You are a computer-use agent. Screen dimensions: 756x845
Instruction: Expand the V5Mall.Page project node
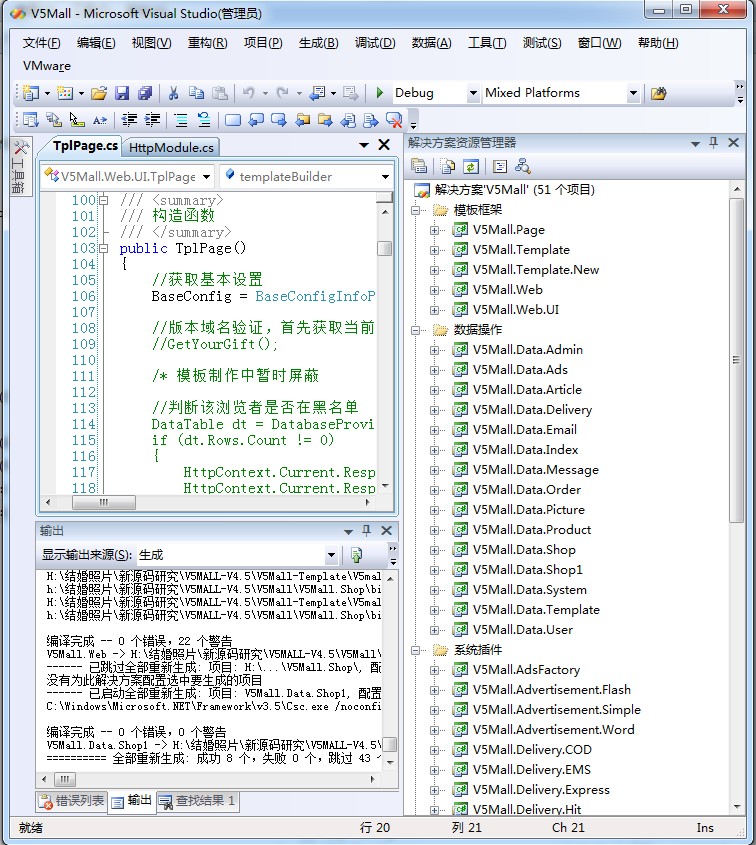tap(434, 230)
